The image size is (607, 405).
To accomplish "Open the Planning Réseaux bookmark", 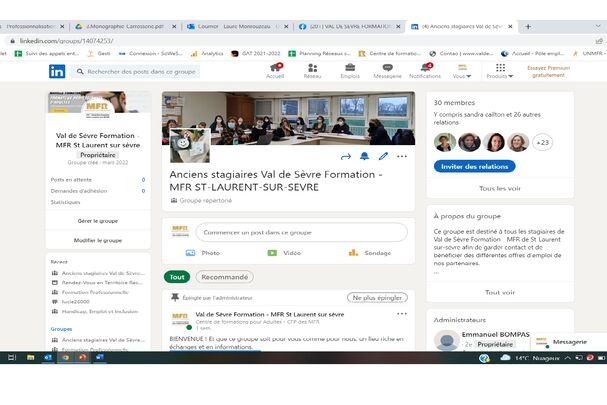I will pos(320,53).
